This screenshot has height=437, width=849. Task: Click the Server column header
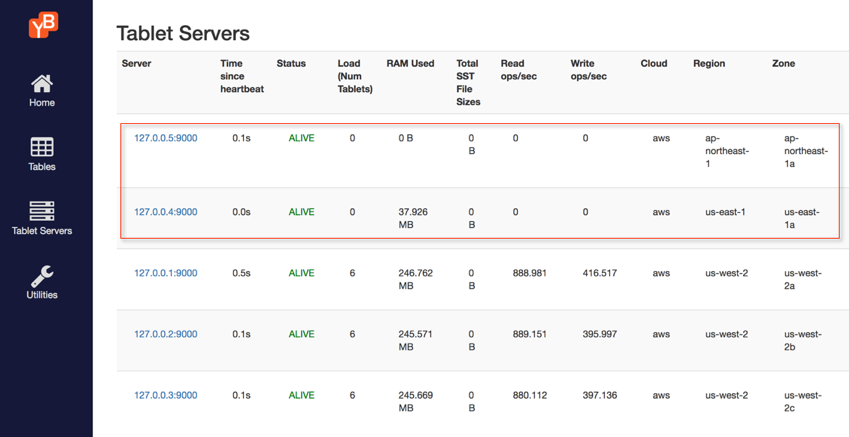click(x=137, y=64)
